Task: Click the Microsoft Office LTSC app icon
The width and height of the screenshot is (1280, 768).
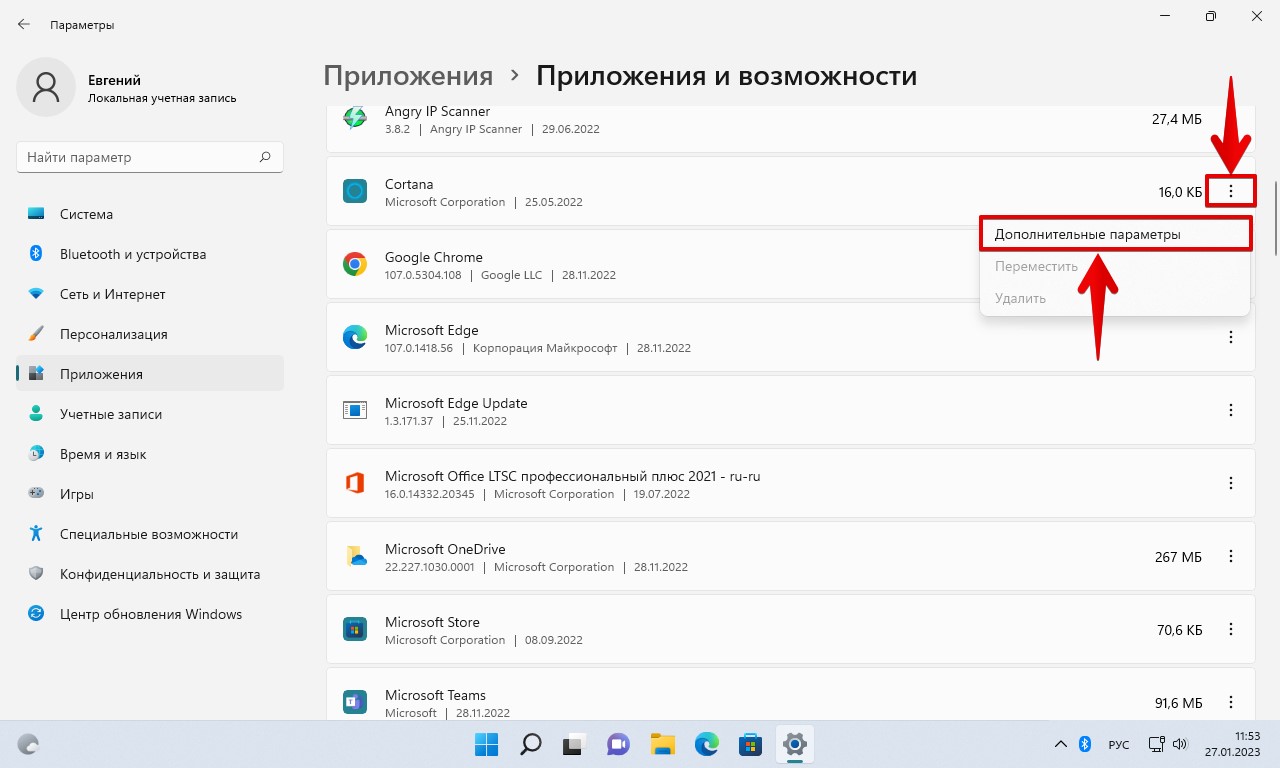Action: 355,483
